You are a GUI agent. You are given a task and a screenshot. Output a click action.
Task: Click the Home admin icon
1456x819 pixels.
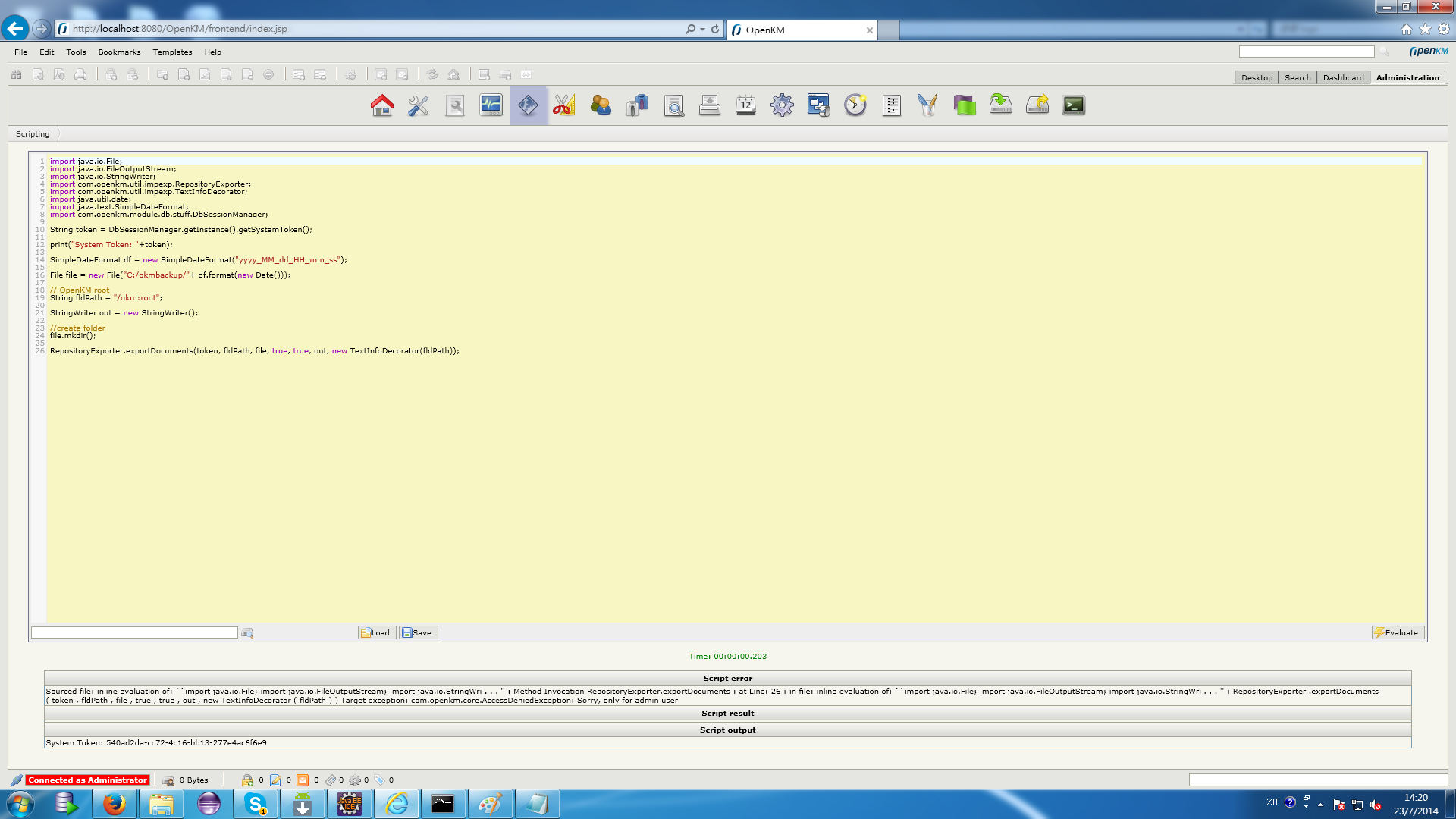(382, 105)
